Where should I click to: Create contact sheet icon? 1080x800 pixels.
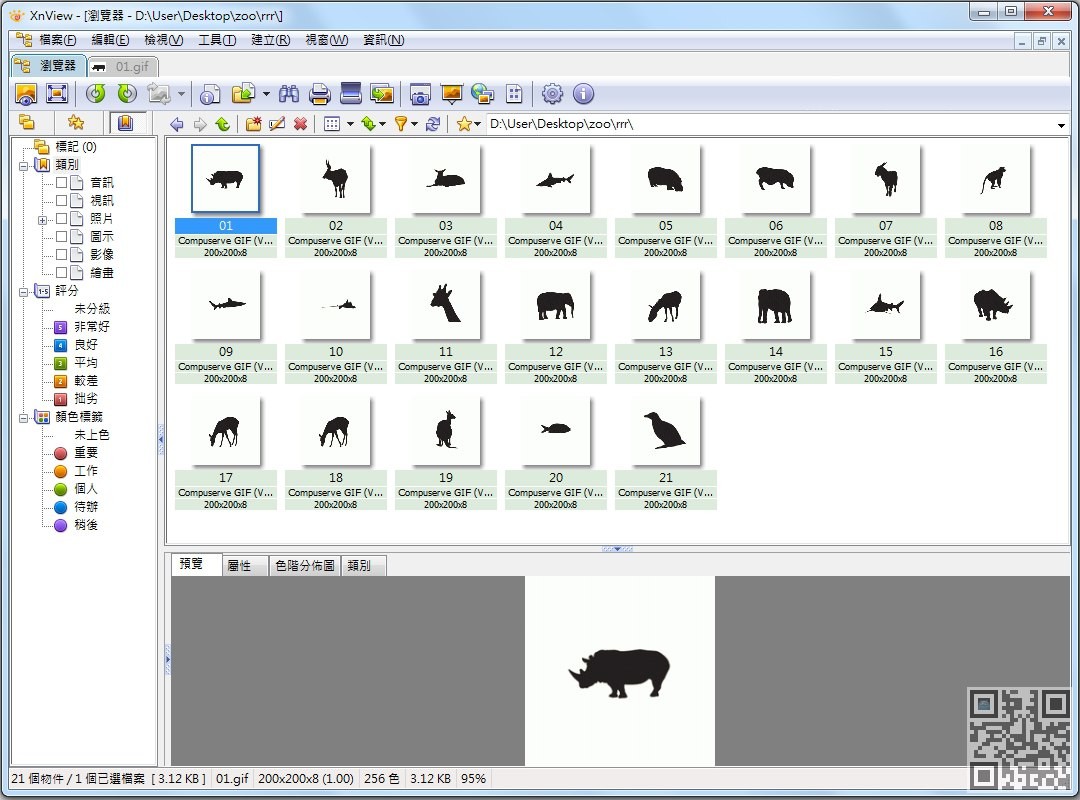point(514,94)
